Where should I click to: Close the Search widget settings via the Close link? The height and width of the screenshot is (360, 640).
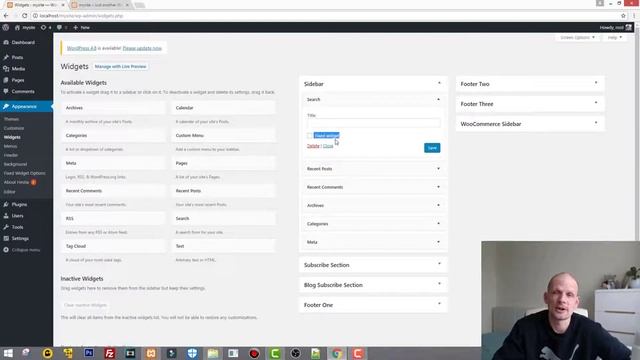(x=328, y=146)
